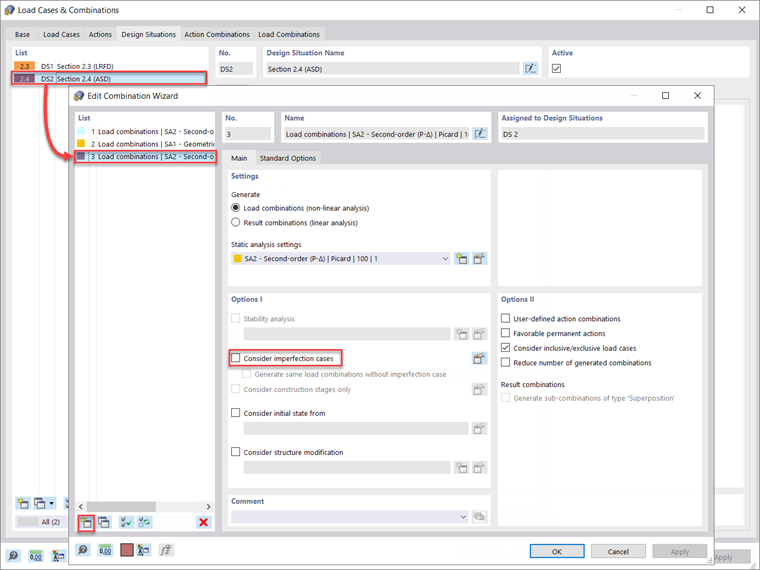The width and height of the screenshot is (760, 570).
Task: Open the Static analysis settings dropdown
Action: pyautogui.click(x=445, y=259)
